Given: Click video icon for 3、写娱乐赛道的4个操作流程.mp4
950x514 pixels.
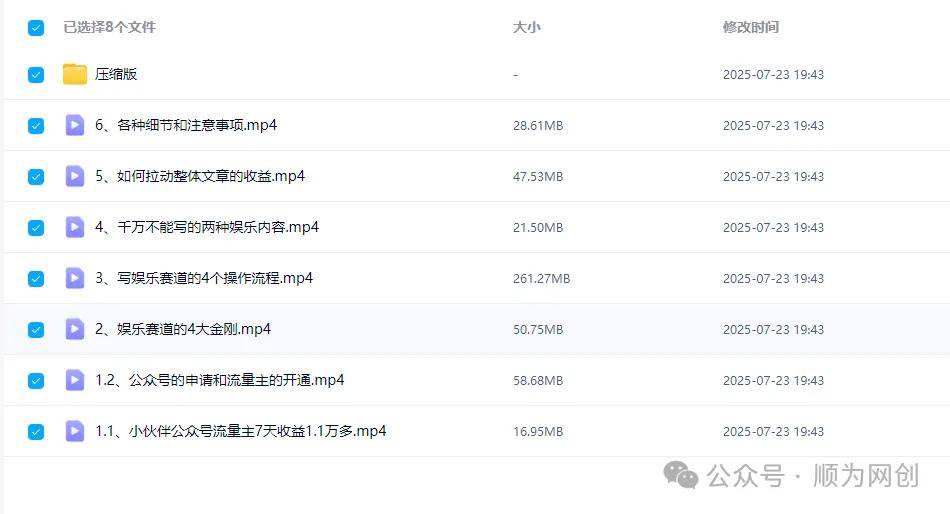Looking at the screenshot, I should click(x=75, y=278).
